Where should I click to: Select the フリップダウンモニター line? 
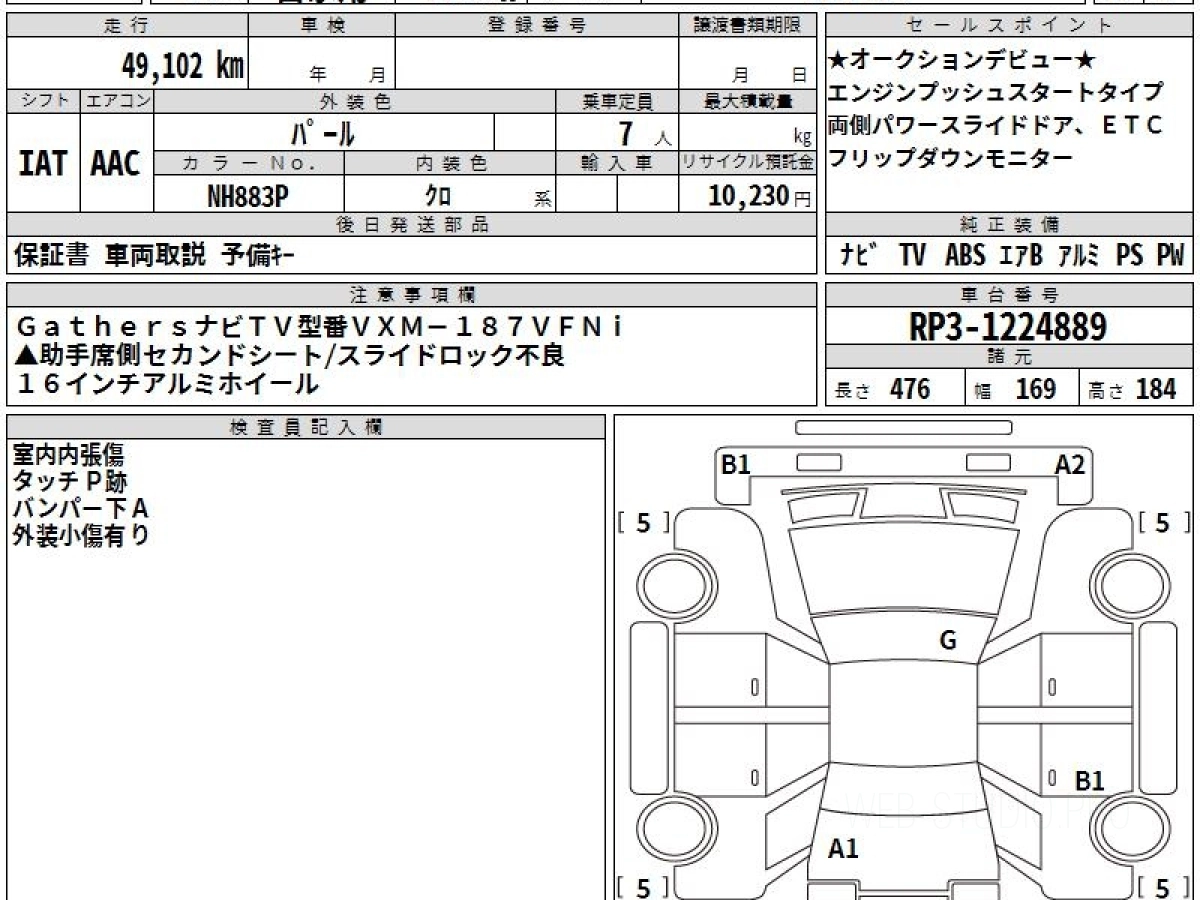tap(950, 159)
